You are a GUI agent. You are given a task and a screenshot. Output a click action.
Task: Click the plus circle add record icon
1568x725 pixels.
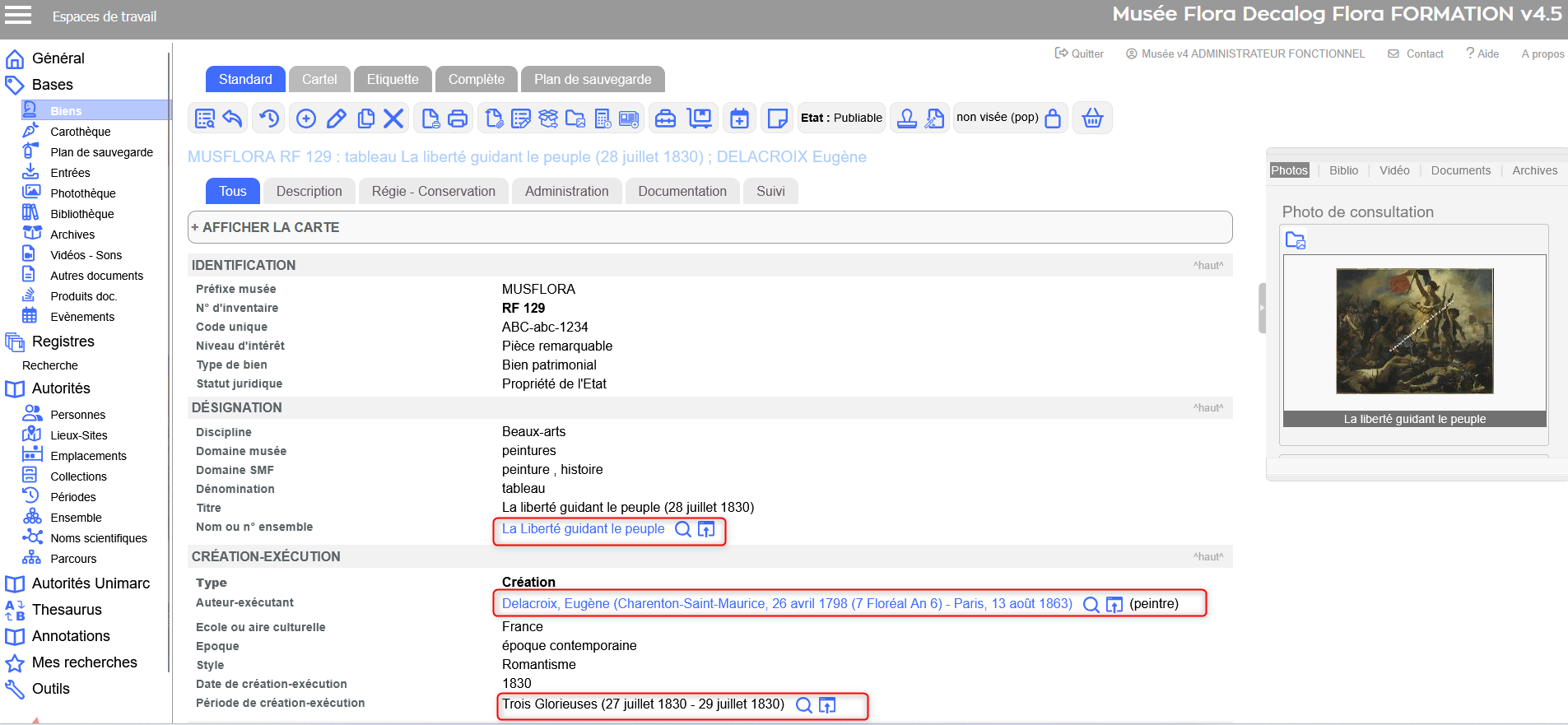[306, 119]
